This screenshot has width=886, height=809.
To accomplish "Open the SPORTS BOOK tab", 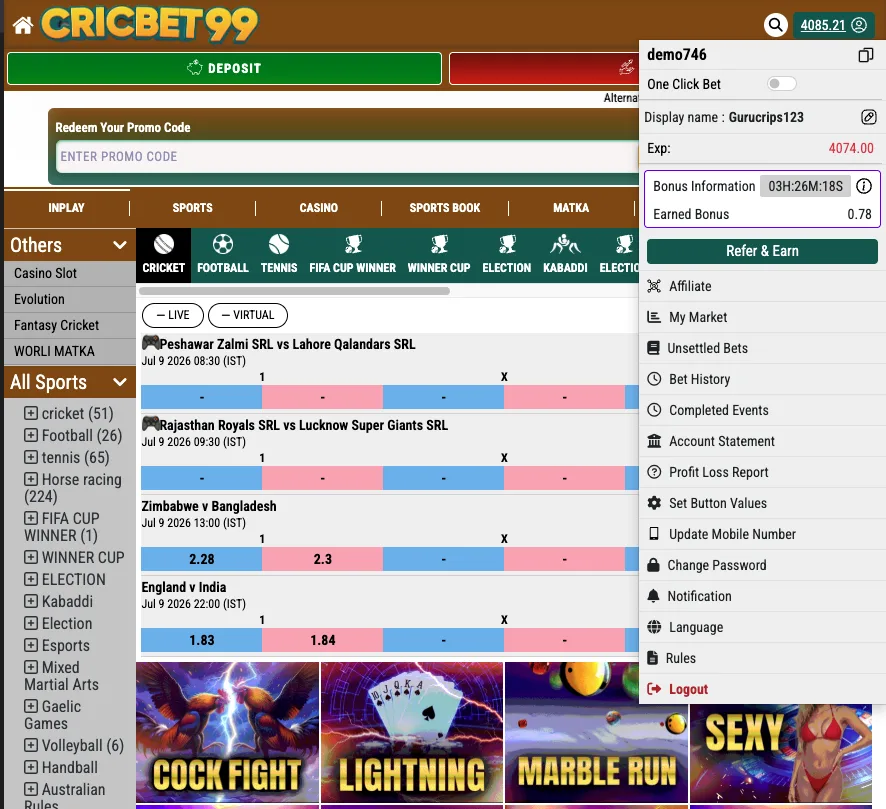I will pyautogui.click(x=445, y=208).
